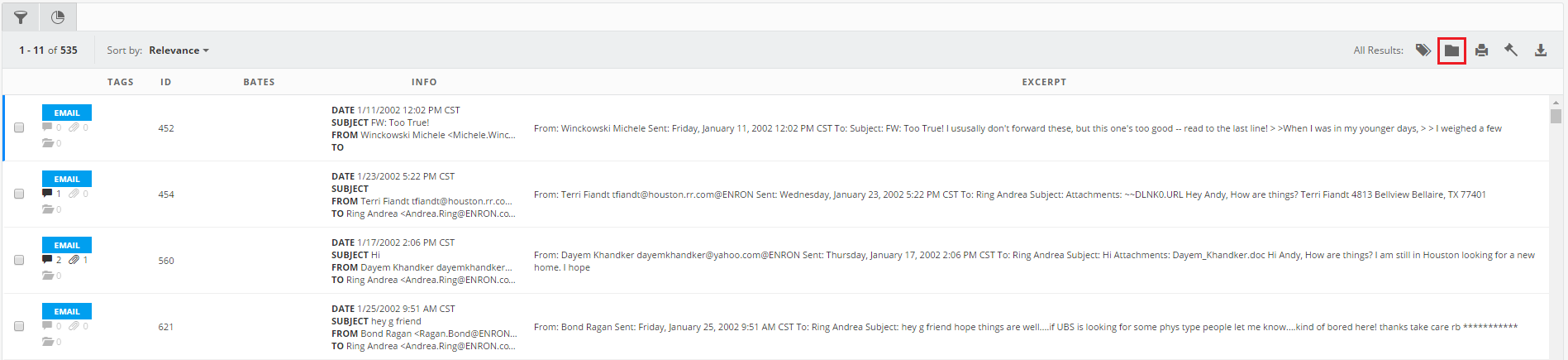Open the EMAIL badge of document 621
The width and height of the screenshot is (1568, 360).
(x=67, y=311)
